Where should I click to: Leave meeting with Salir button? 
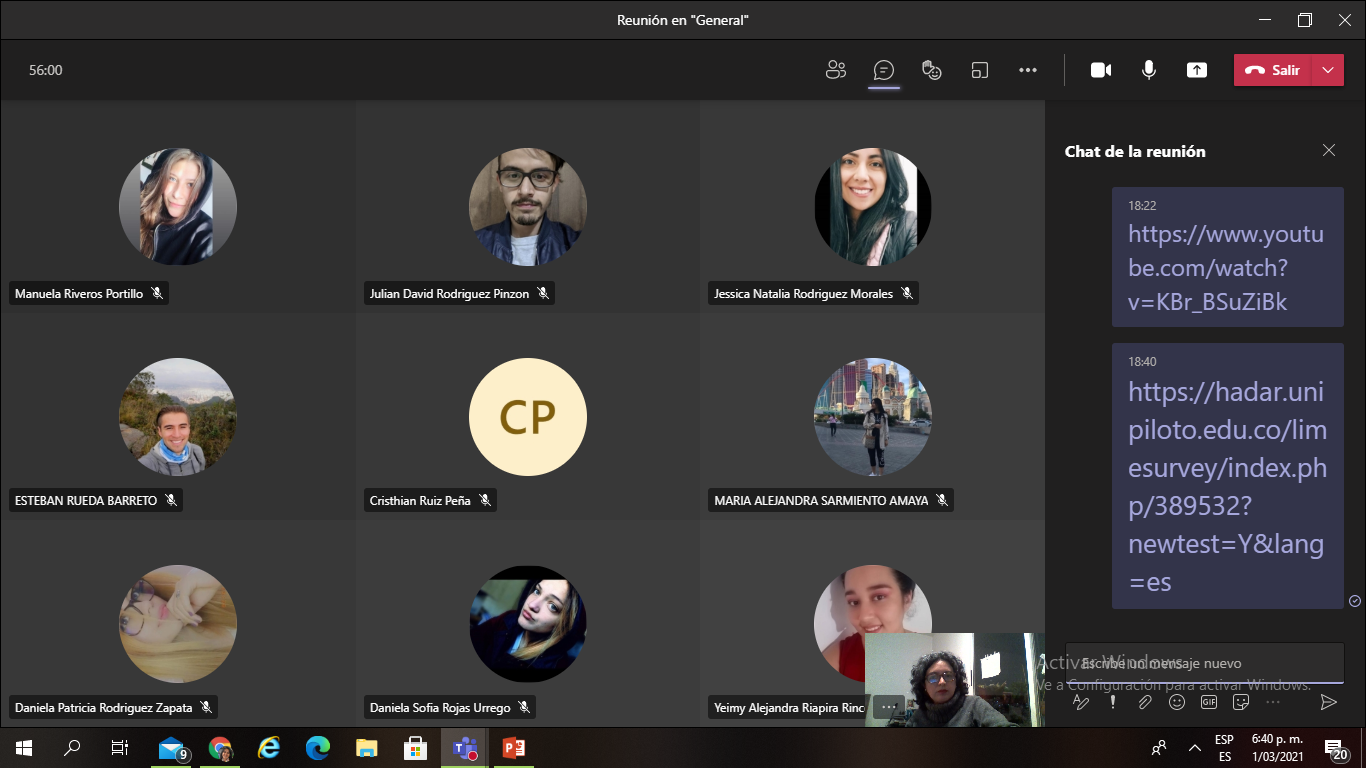point(1272,70)
